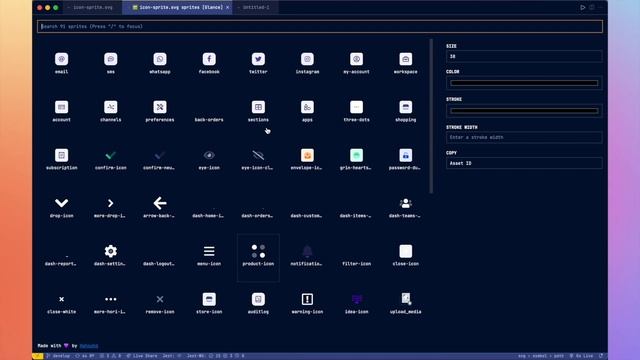Open the Color picker swatch
This screenshot has height=360, width=640.
click(x=524, y=83)
